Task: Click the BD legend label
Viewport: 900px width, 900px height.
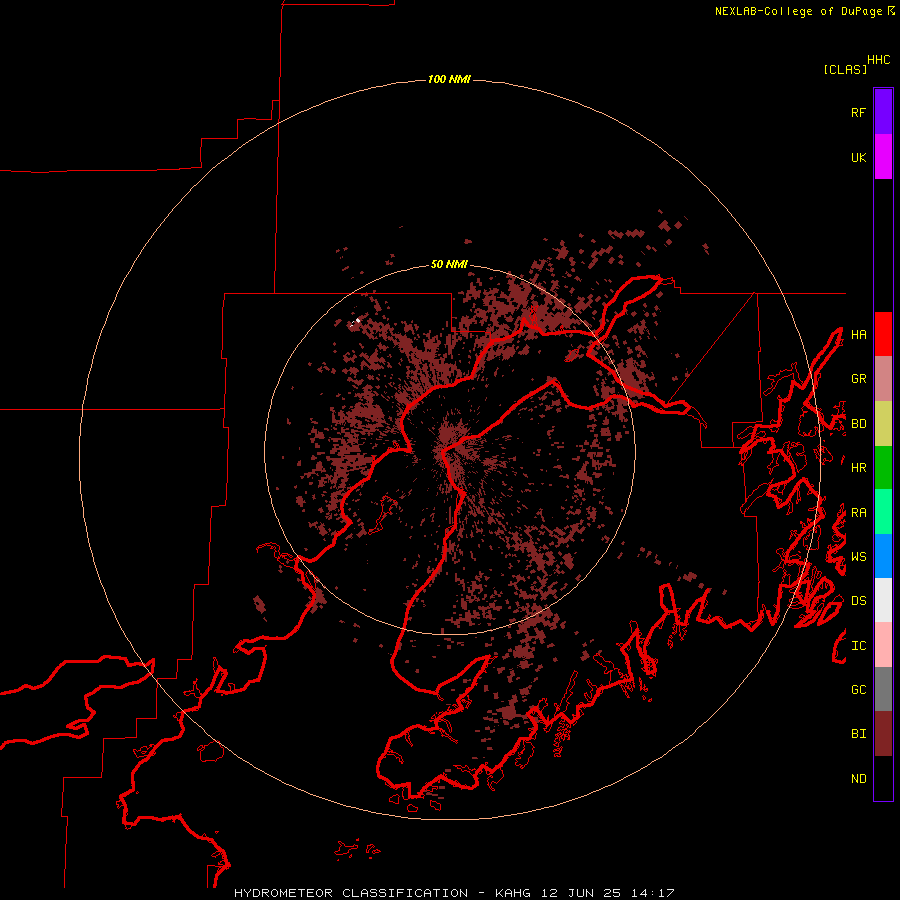Action: tap(858, 424)
